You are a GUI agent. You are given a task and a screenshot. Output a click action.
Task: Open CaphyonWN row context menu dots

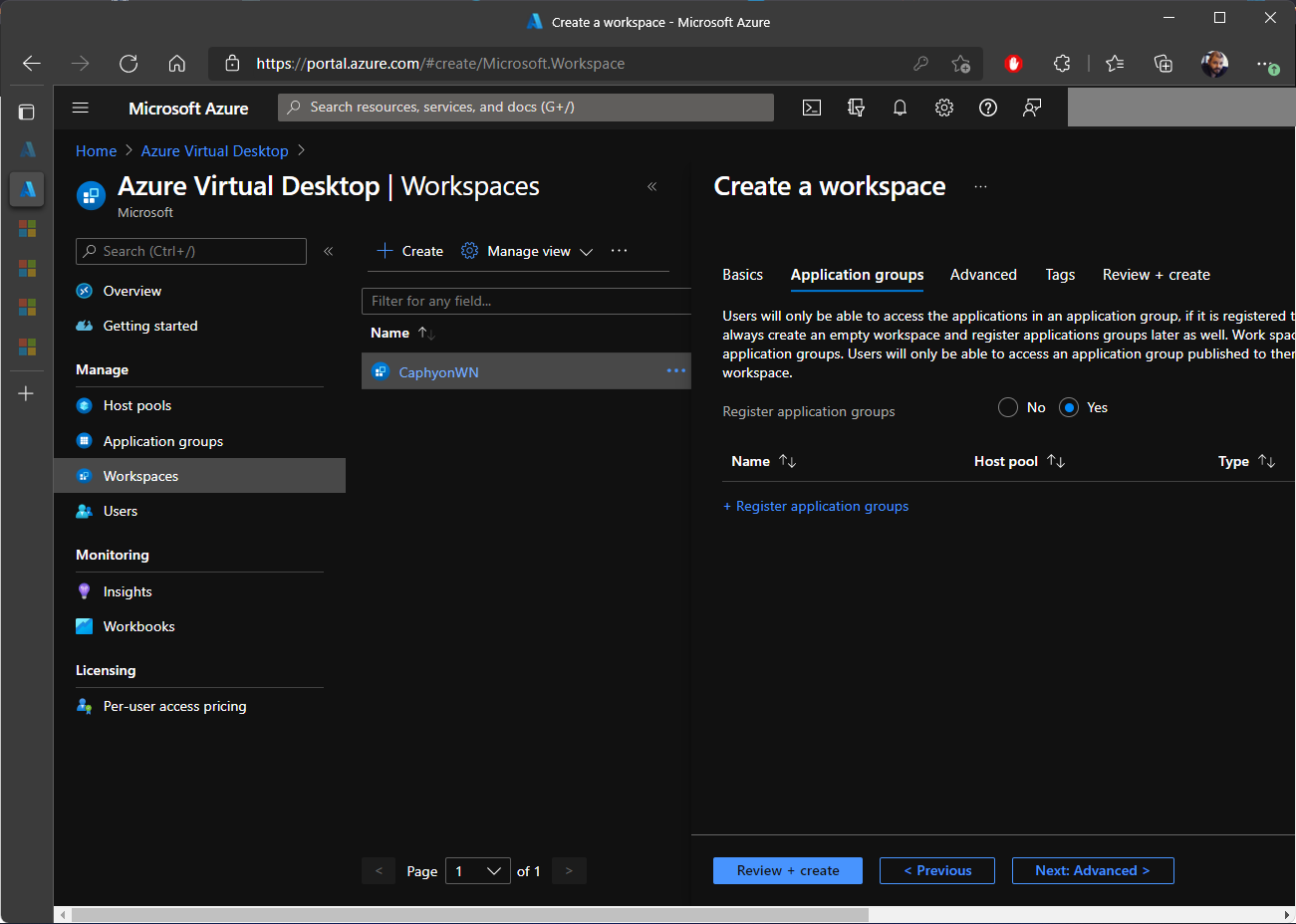pos(676,370)
